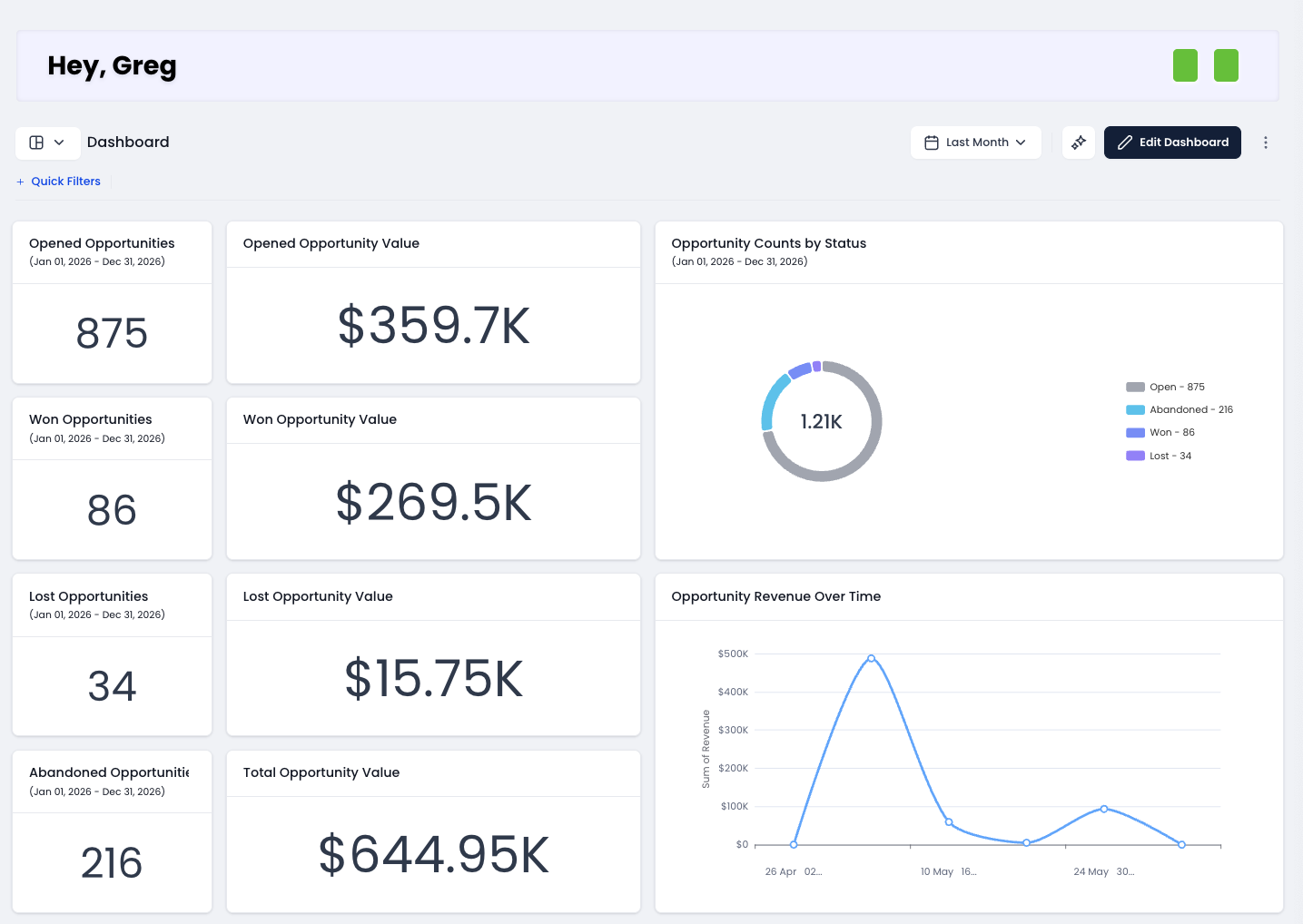
Task: Click the 1.21K total in donut center
Action: (821, 422)
